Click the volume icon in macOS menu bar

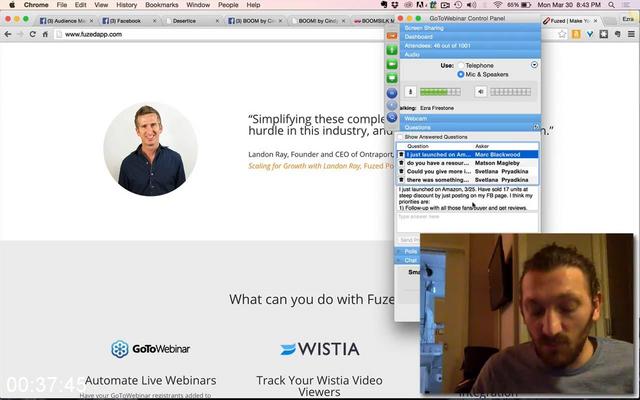point(471,5)
